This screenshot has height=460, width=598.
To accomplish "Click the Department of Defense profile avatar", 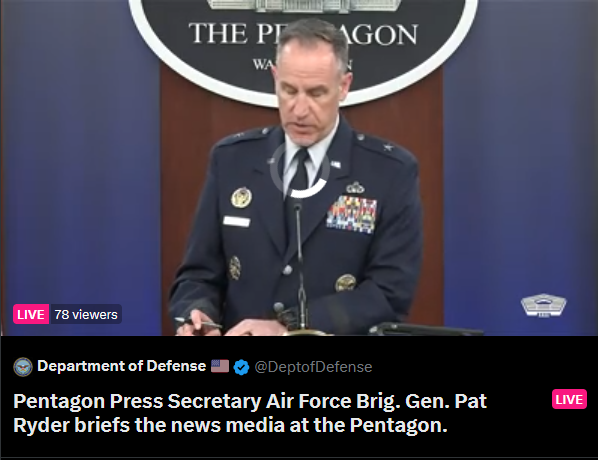I will (23, 367).
